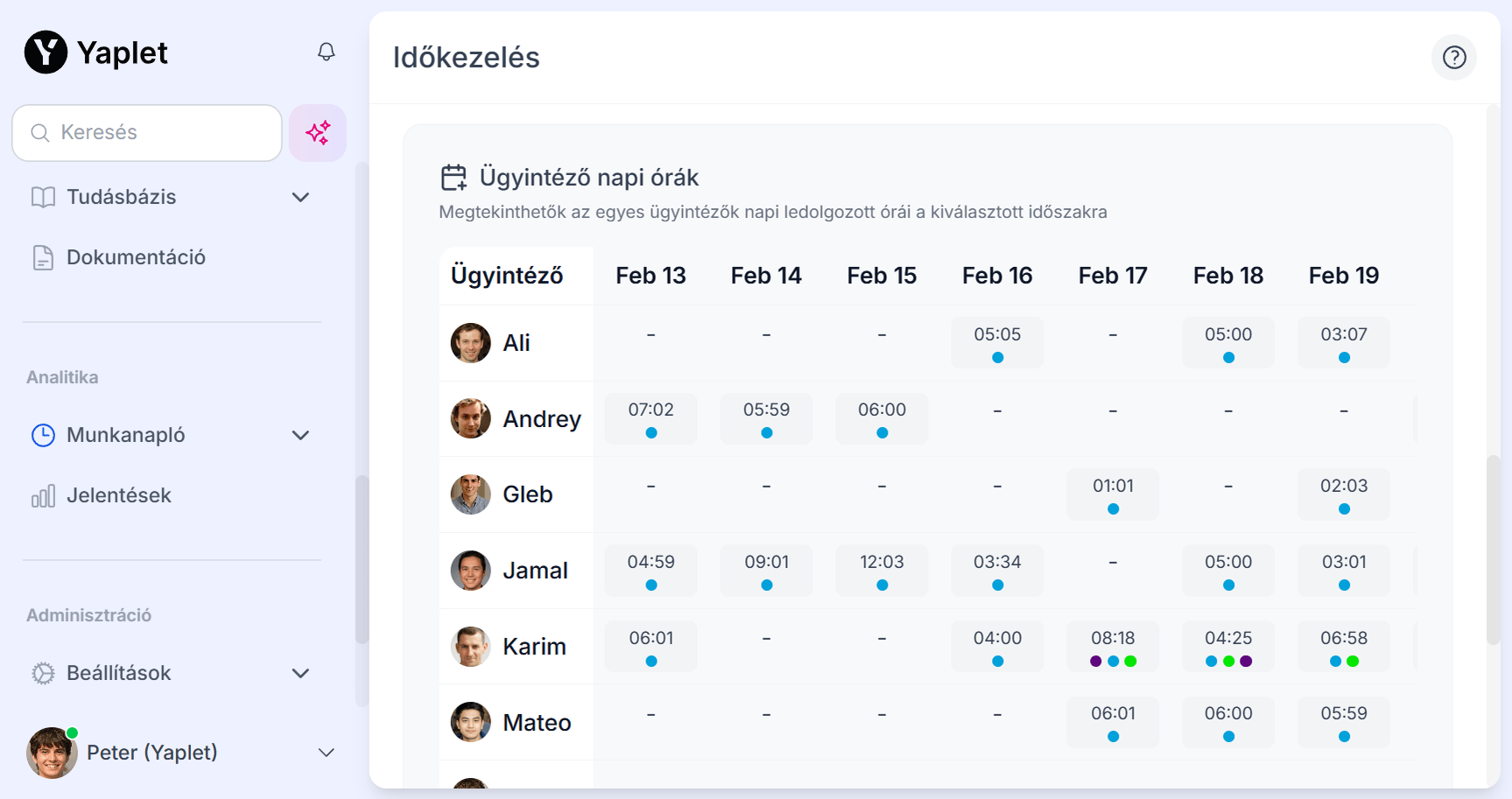Click Ali's avatar in the table
Screen dimensions: 1512x799
point(470,343)
